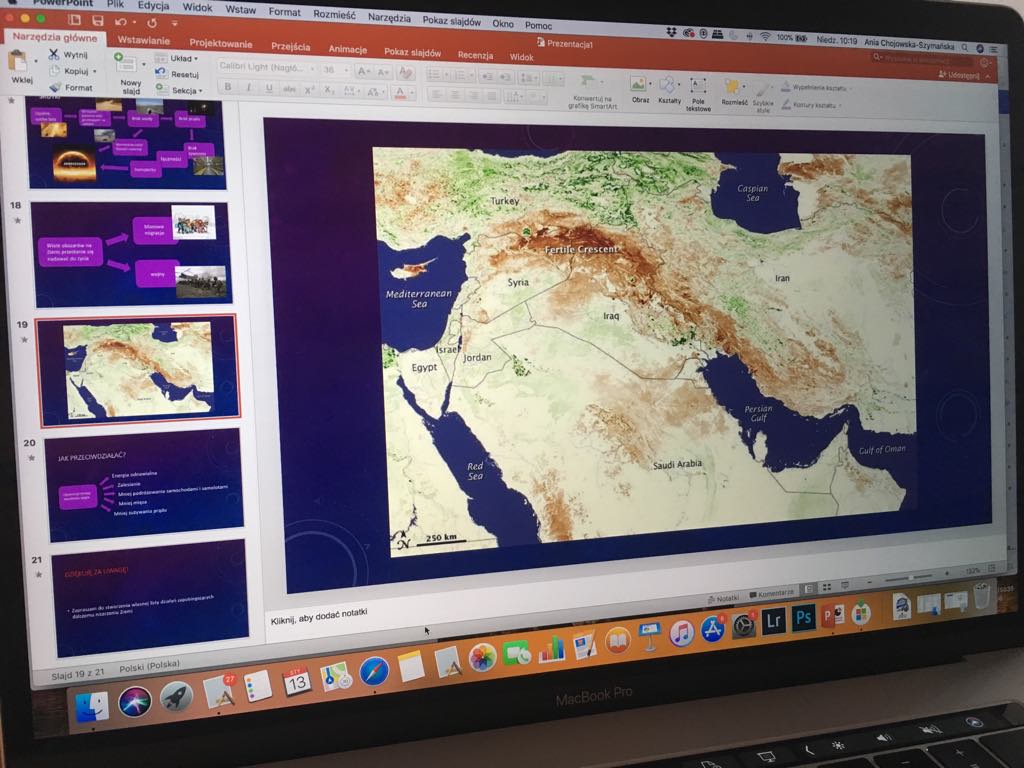The width and height of the screenshot is (1024, 768).
Task: Toggle italic text formatting
Action: coord(249,88)
